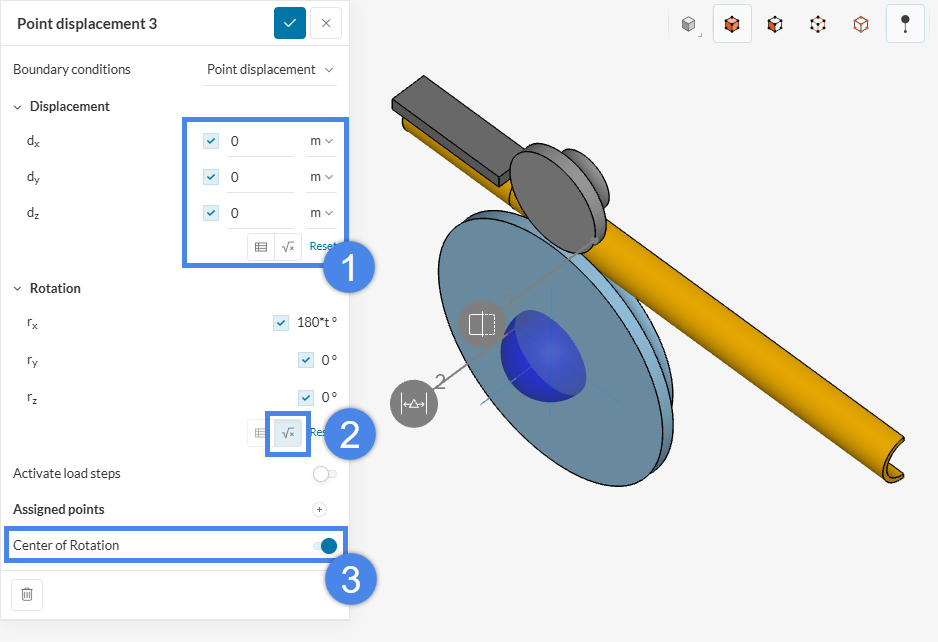The height and width of the screenshot is (642, 938).
Task: Activate the pin-shaped point selection tool
Action: click(x=905, y=24)
